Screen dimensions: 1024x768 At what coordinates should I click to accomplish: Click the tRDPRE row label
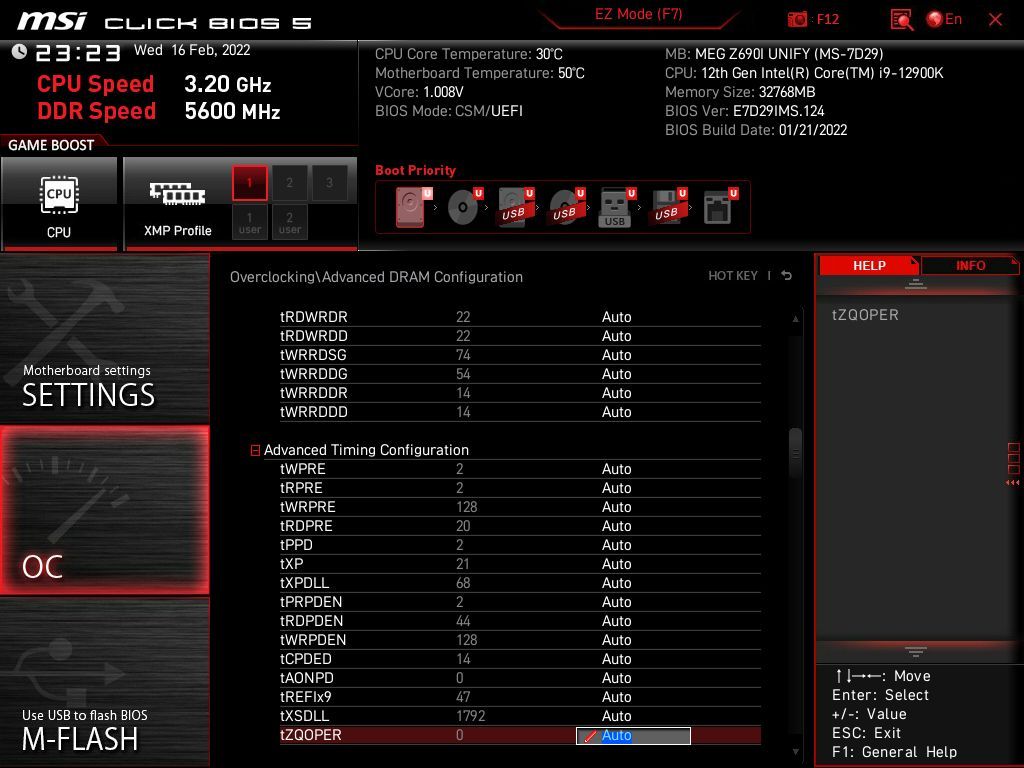coord(306,526)
